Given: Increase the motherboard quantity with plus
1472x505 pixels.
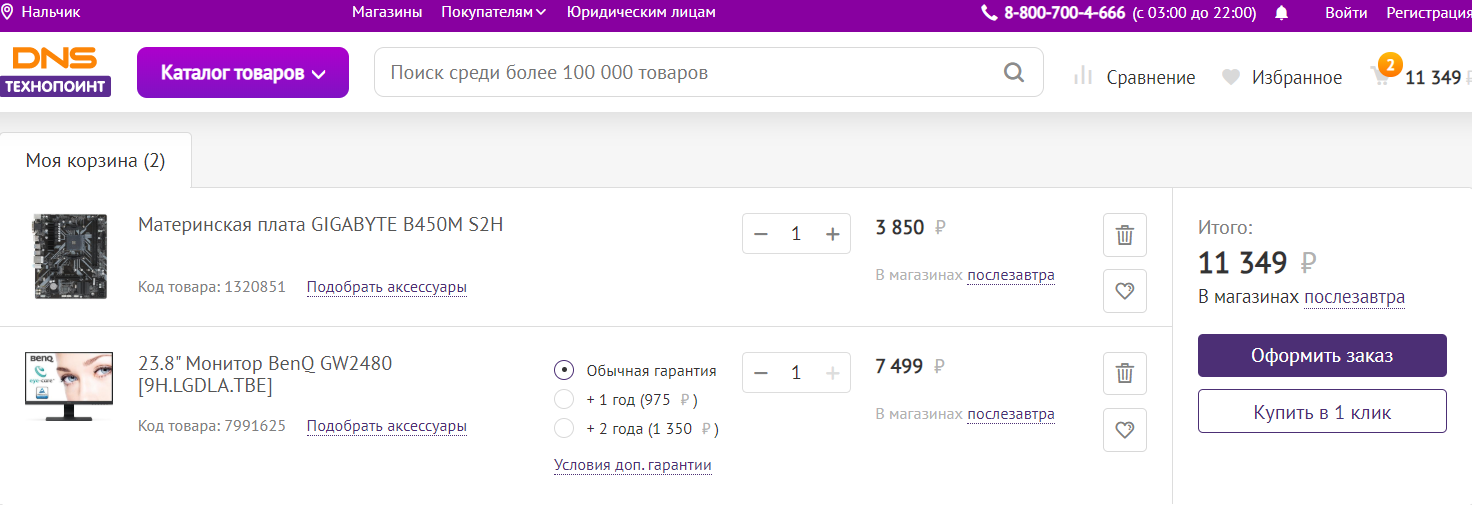Looking at the screenshot, I should pos(832,234).
